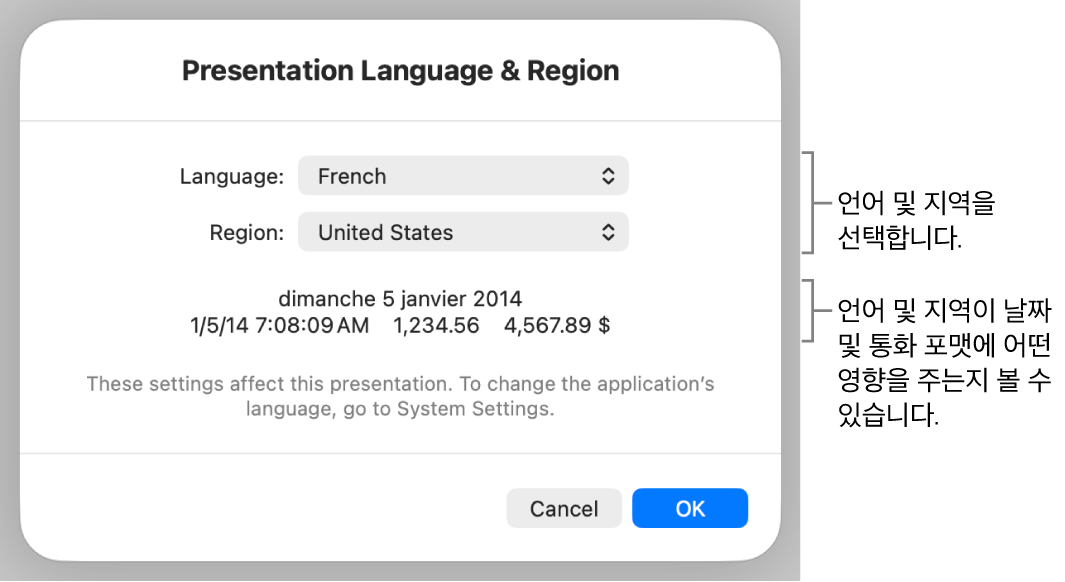The height and width of the screenshot is (582, 1065).
Task: Click the "Region:" field label
Action: (246, 232)
